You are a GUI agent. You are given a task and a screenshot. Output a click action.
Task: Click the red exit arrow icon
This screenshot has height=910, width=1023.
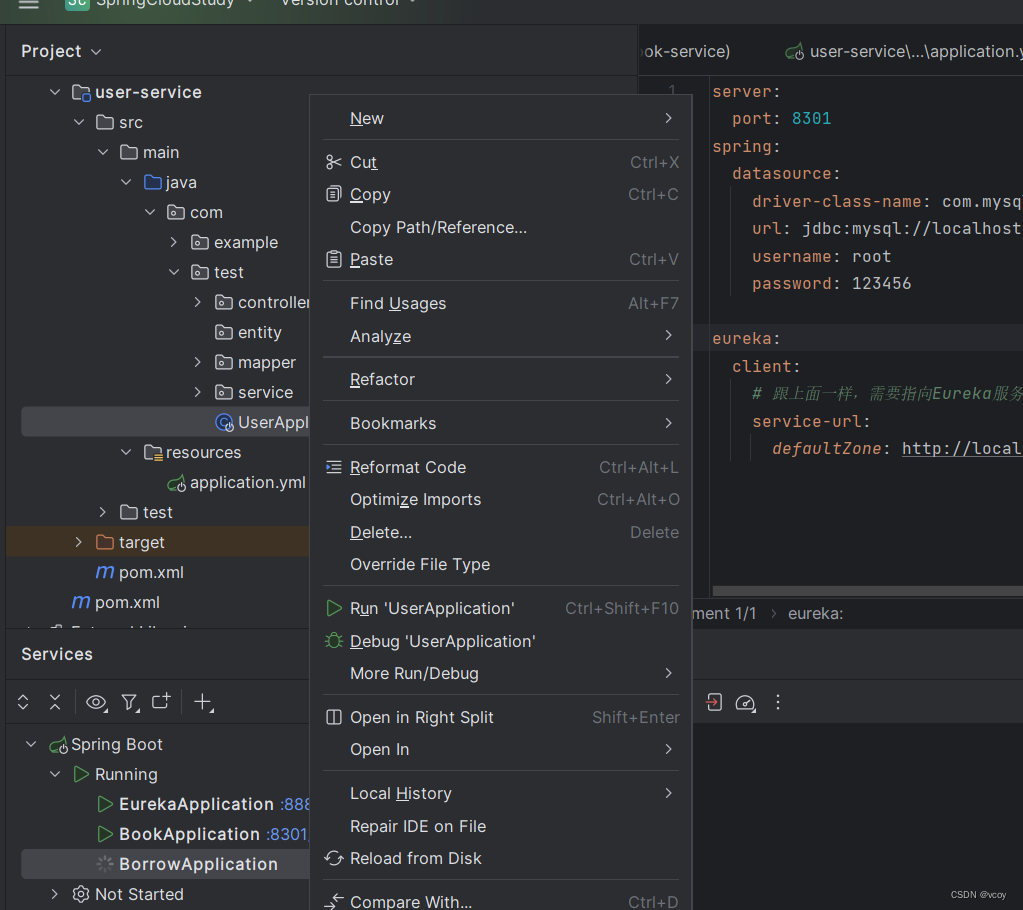tap(714, 702)
